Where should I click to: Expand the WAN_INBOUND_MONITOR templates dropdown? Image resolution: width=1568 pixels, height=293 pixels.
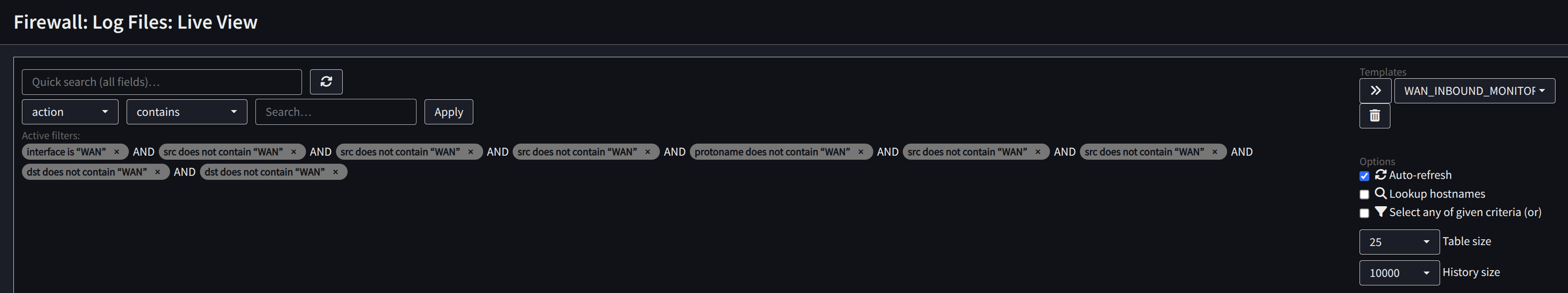click(1474, 91)
